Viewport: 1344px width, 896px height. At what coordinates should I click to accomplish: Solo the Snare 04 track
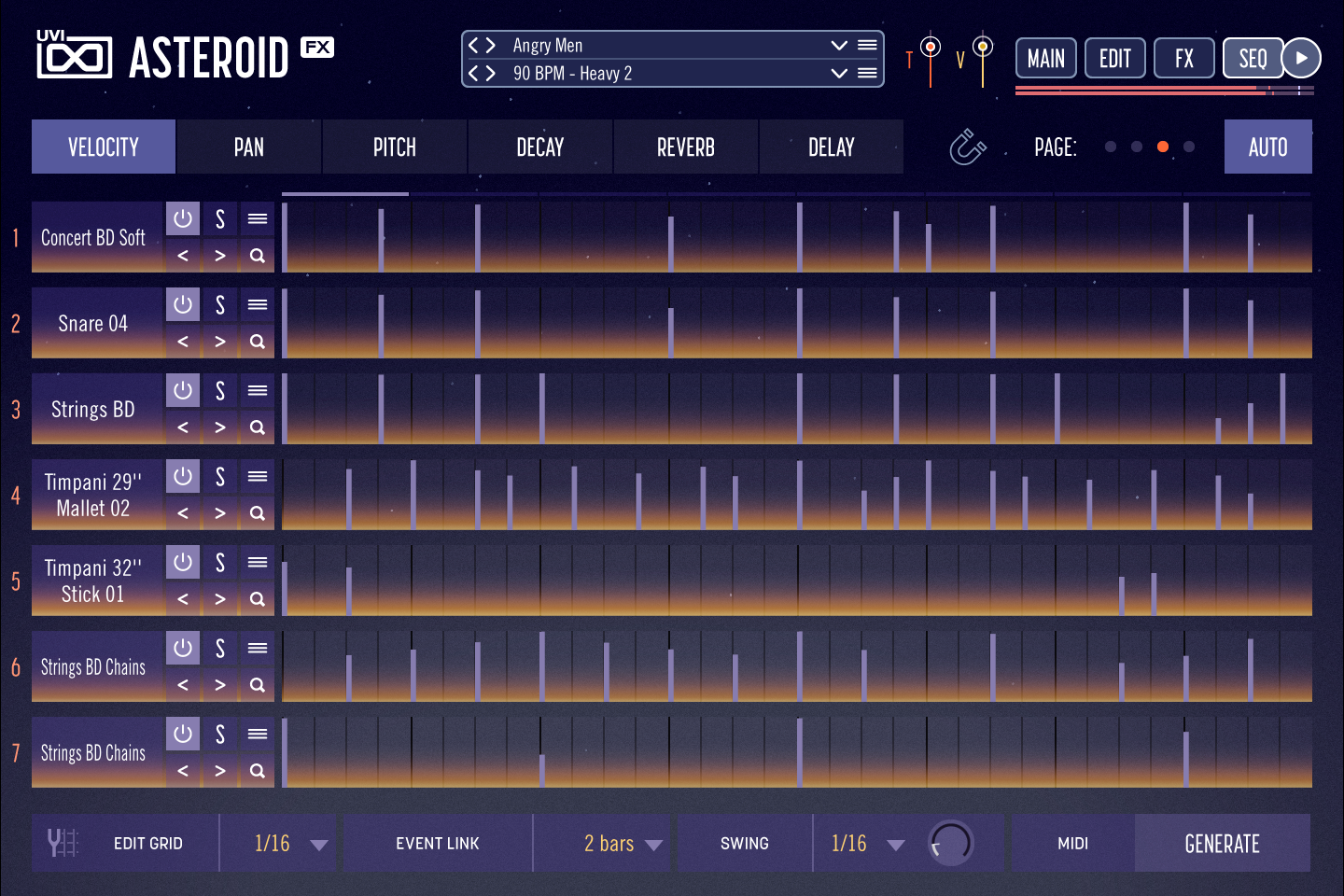point(220,304)
